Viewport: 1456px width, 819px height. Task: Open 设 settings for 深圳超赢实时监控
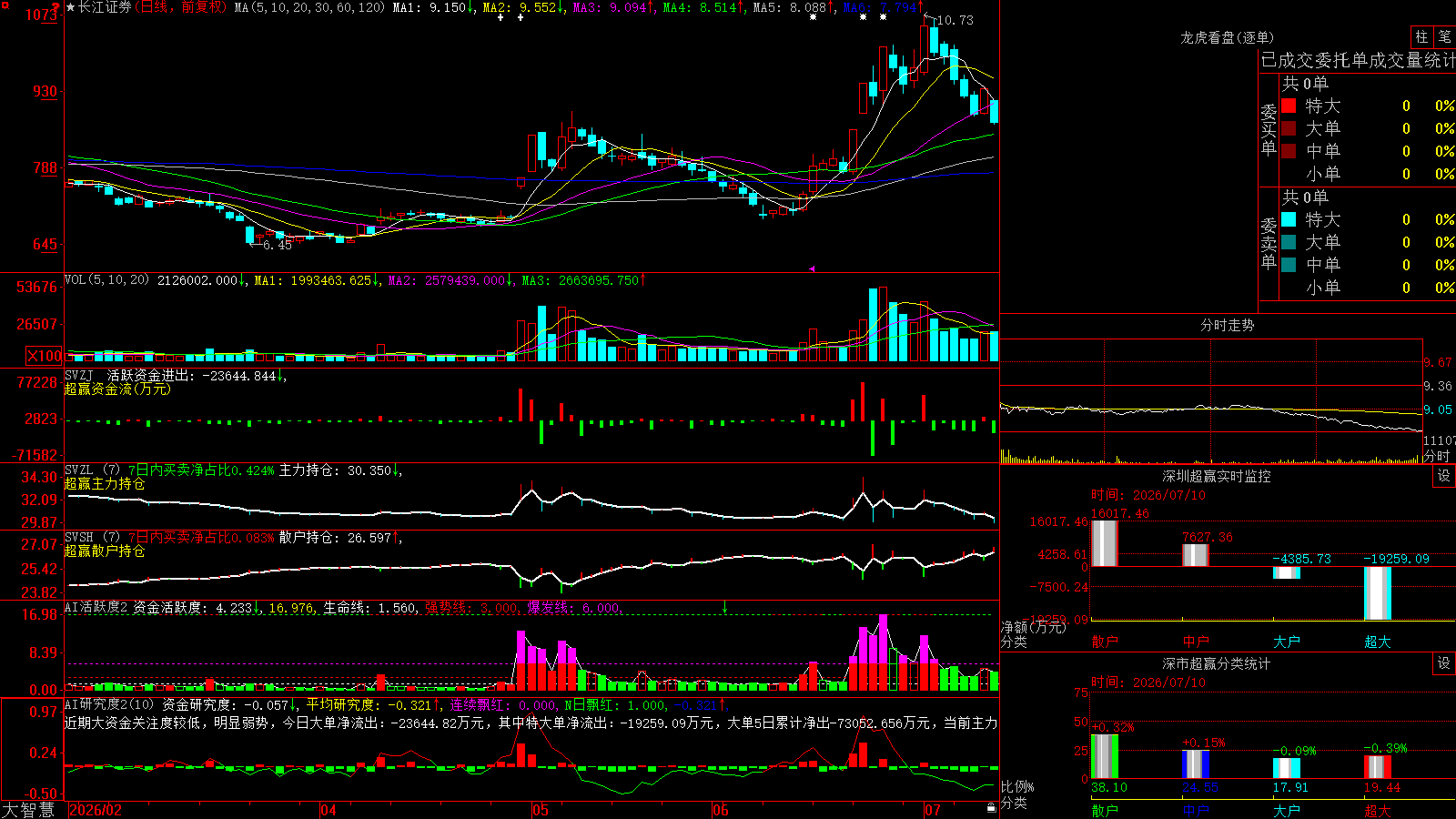coord(1444,476)
